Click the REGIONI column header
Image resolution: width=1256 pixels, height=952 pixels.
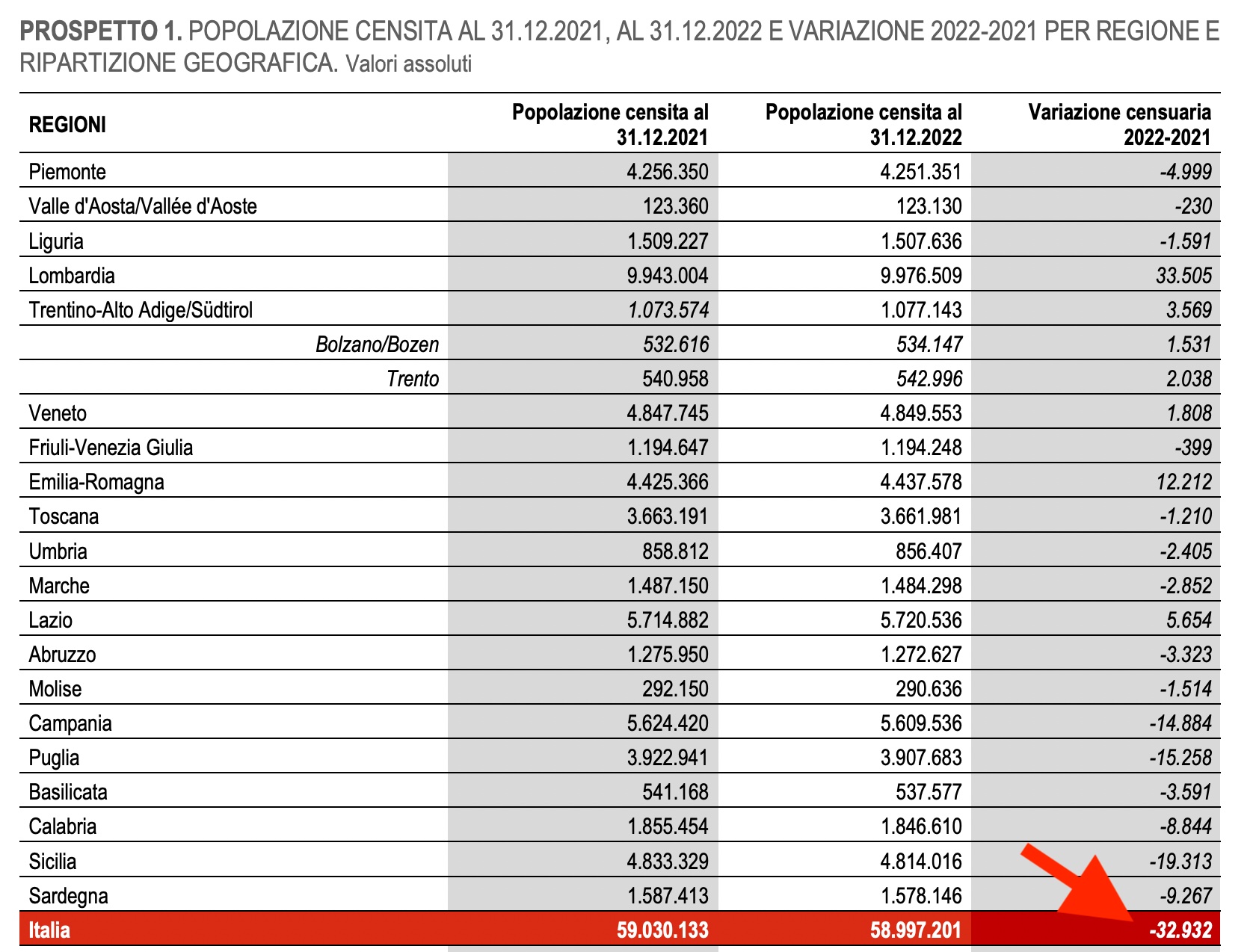66,126
